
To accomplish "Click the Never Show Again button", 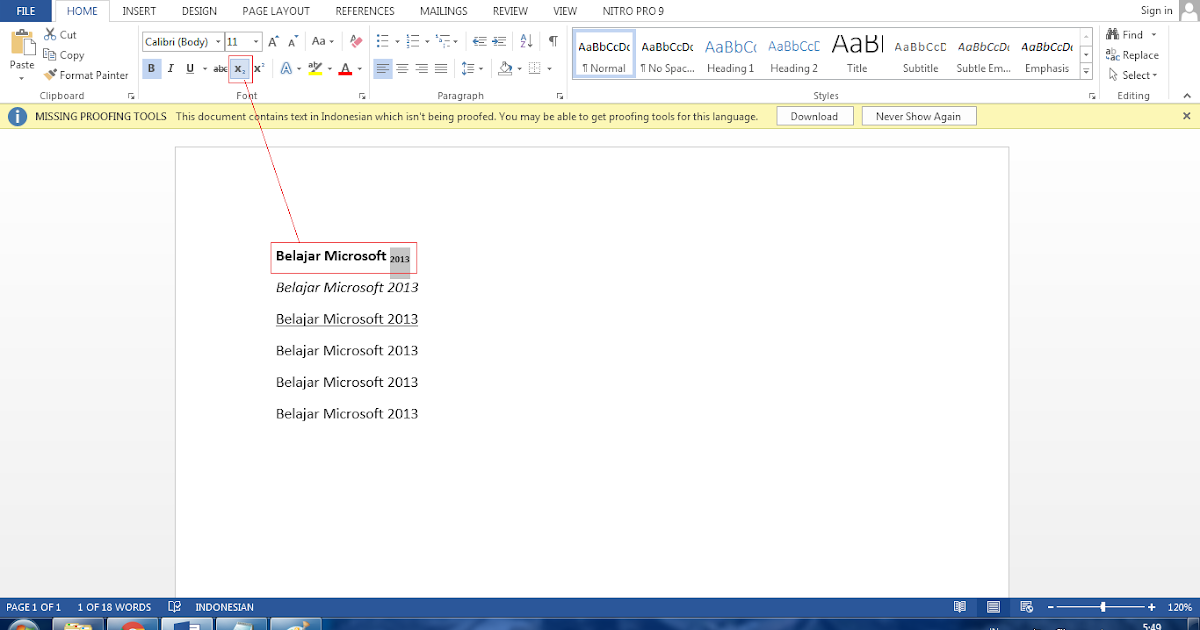I will pos(918,115).
